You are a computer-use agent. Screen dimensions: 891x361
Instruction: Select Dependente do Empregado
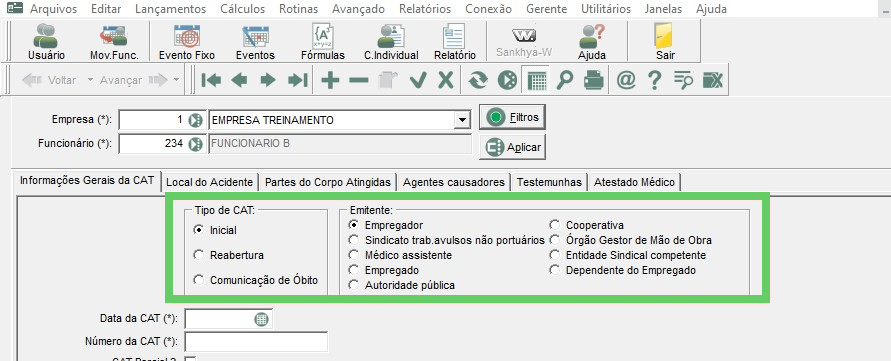pos(622,270)
